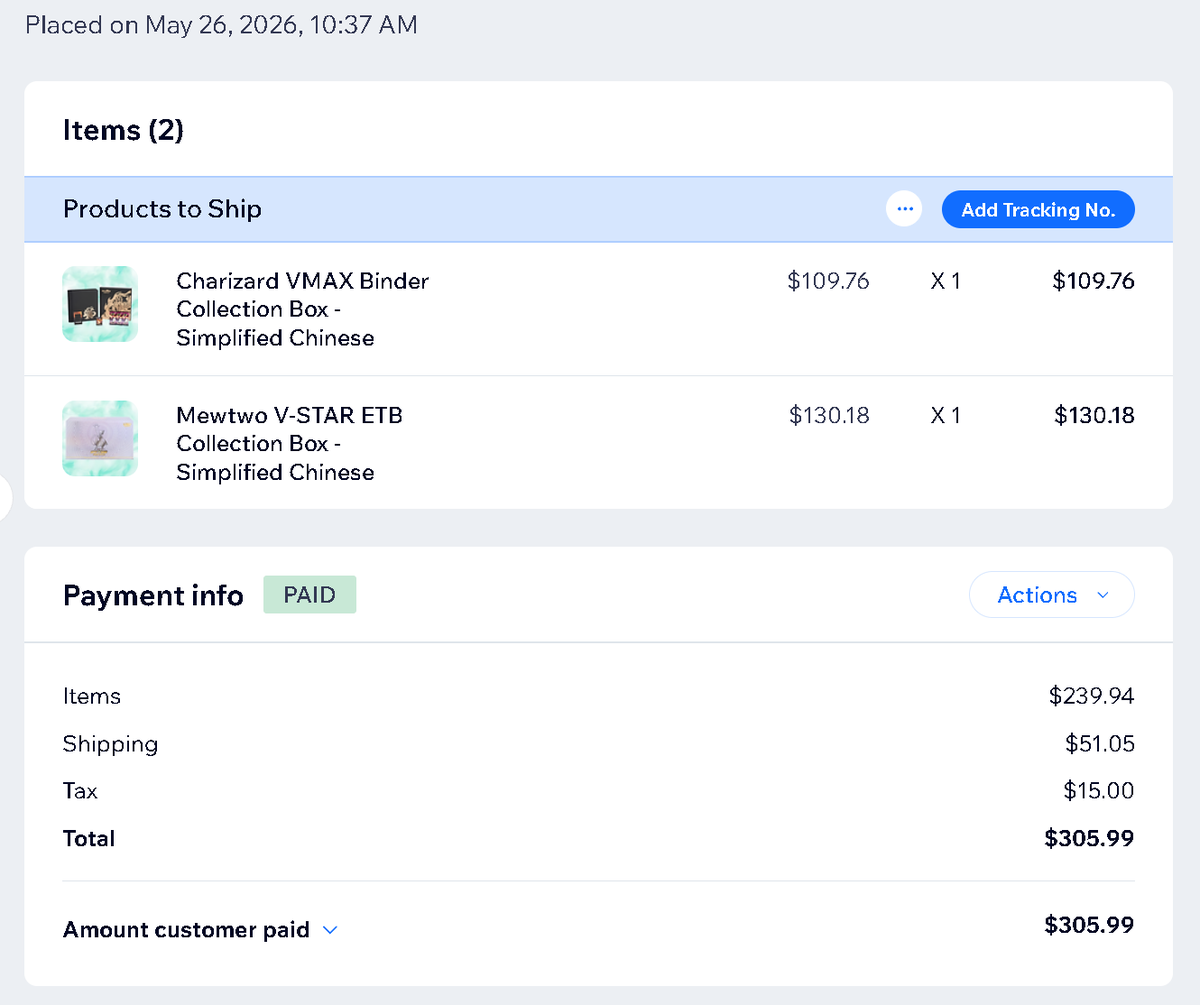Click the Placed on May 26, 2026 timestamp

pos(221,25)
